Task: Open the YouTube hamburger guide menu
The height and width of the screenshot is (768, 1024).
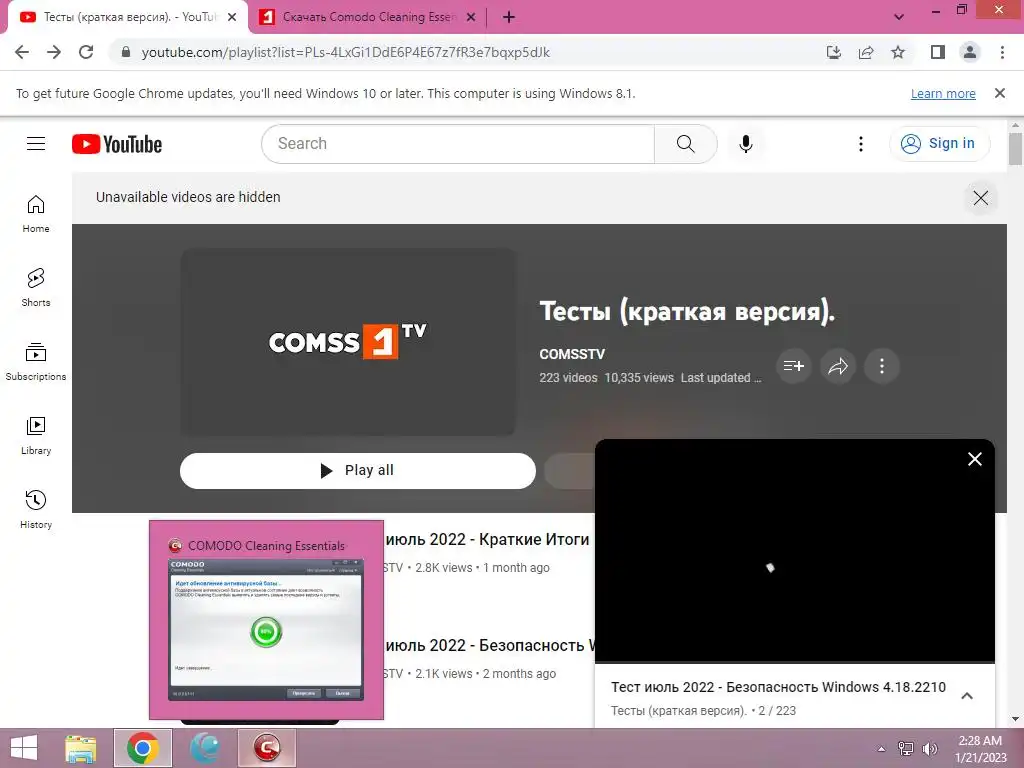Action: coord(36,144)
